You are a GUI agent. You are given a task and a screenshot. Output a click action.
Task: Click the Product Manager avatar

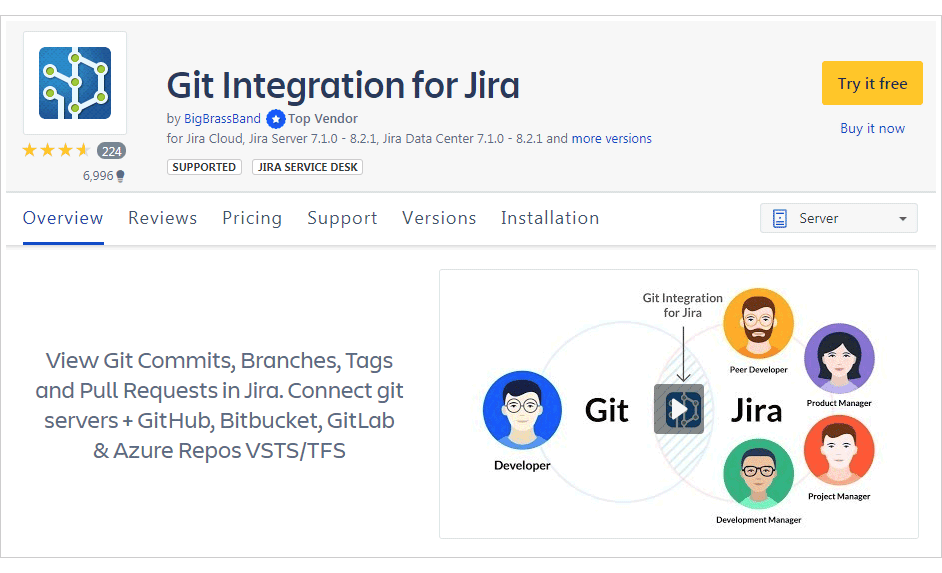[839, 359]
